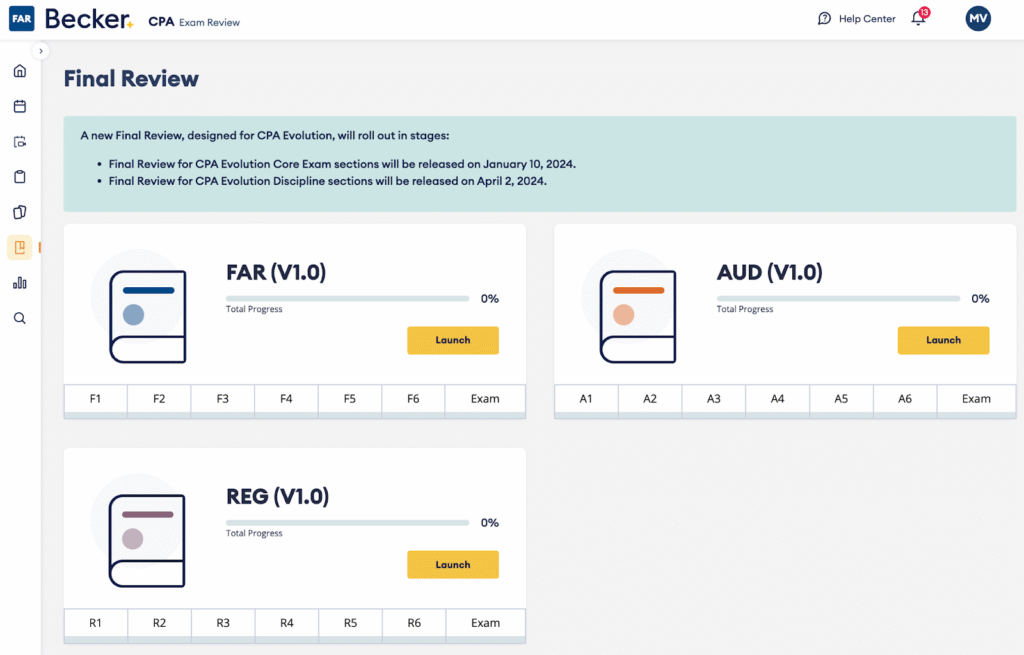Select the F3 tab under FAR
Viewport: 1024px width, 655px height.
tap(223, 399)
